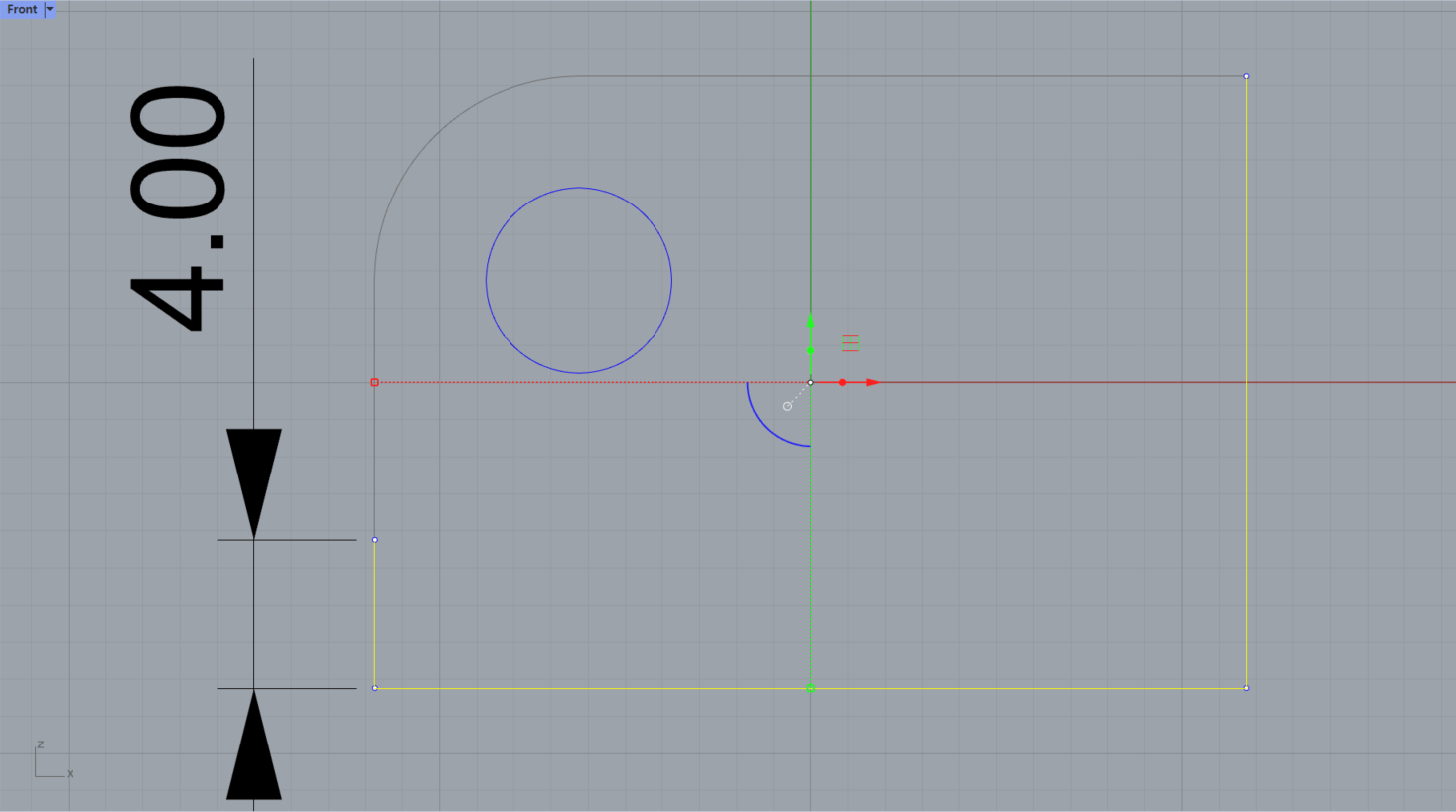Click the green square marker on the bottom edge
Screen dimensions: 1456x812
point(811,688)
